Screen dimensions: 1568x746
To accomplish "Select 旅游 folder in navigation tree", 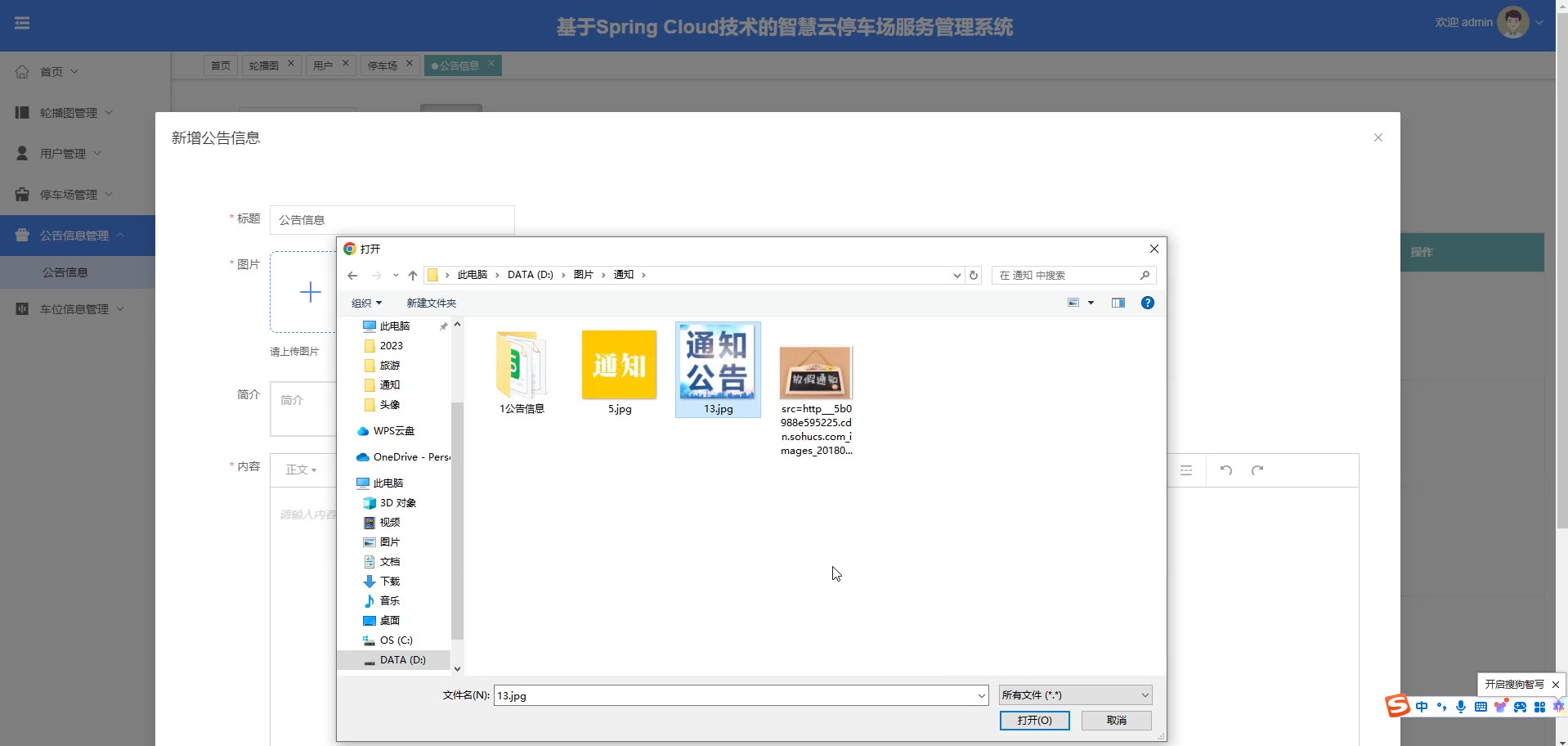I will point(390,366).
